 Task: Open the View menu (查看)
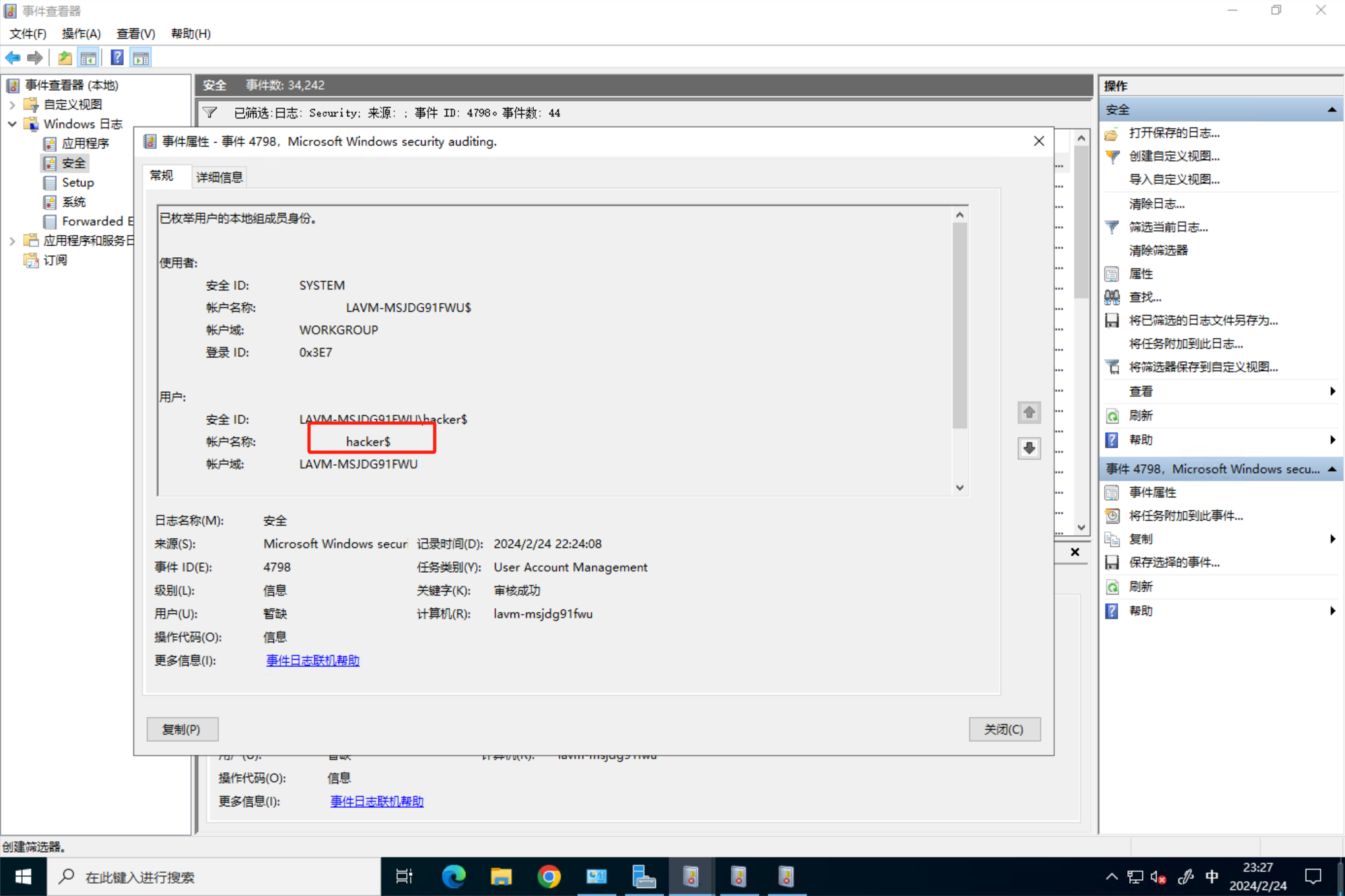point(135,34)
